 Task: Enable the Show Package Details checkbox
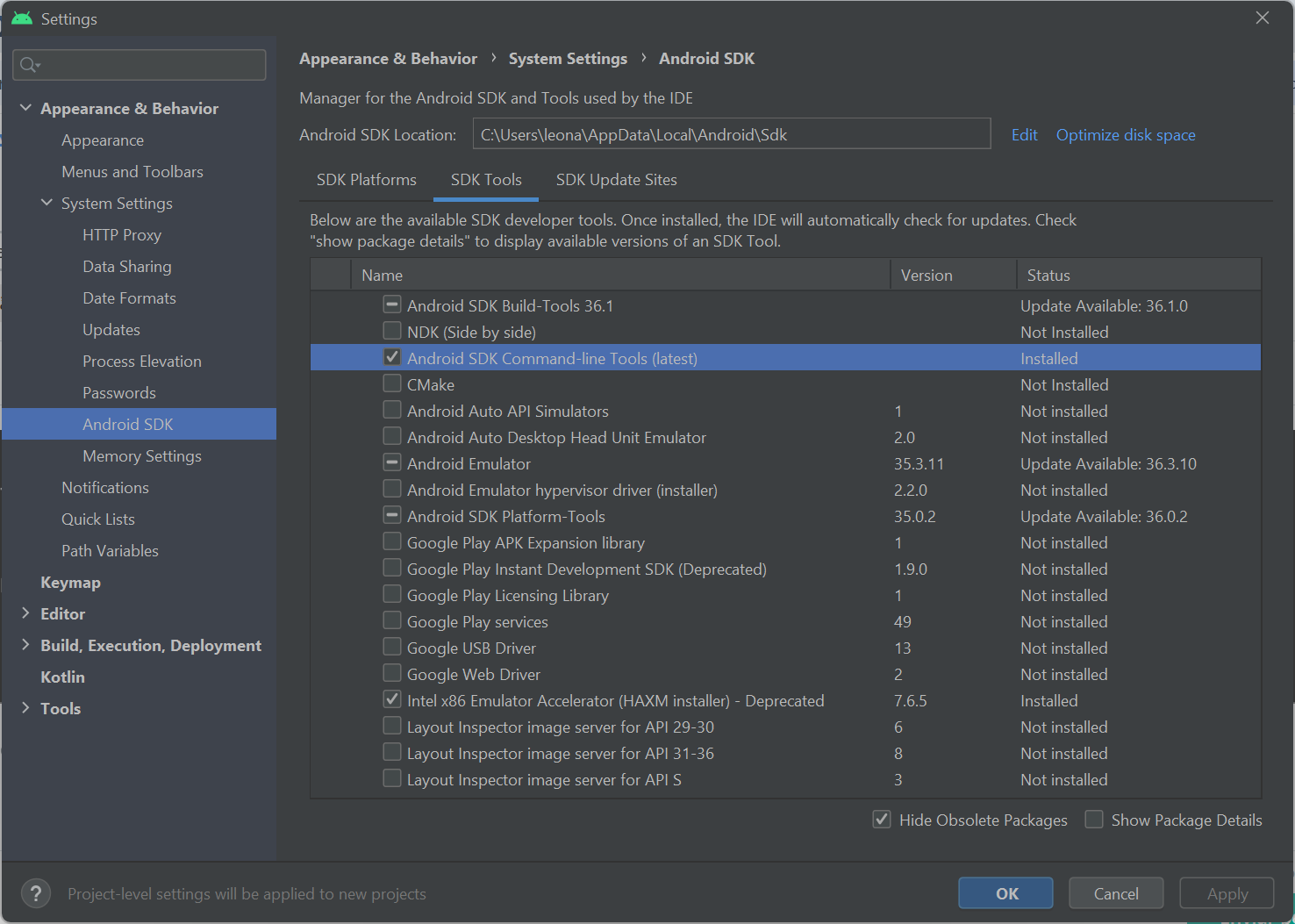click(1094, 819)
